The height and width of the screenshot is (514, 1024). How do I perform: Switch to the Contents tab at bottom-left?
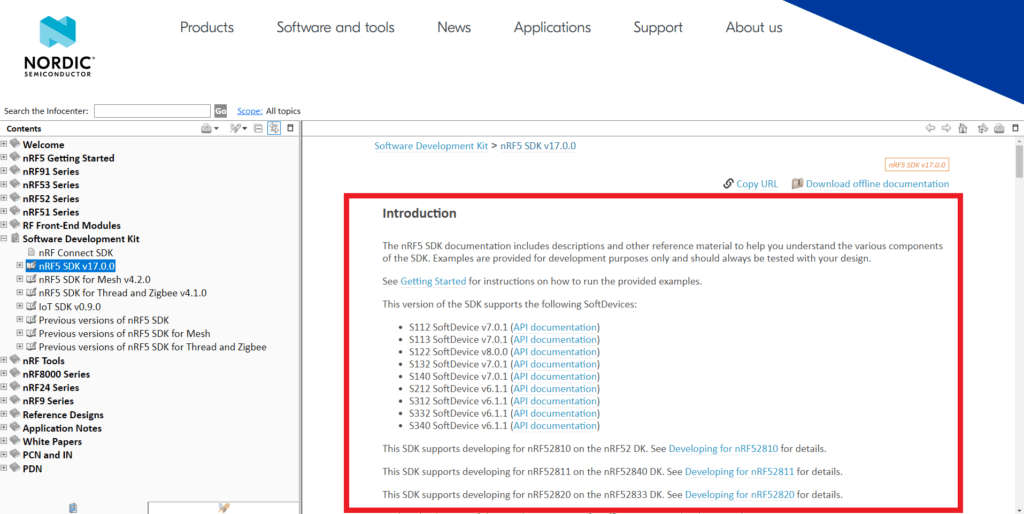[73, 507]
